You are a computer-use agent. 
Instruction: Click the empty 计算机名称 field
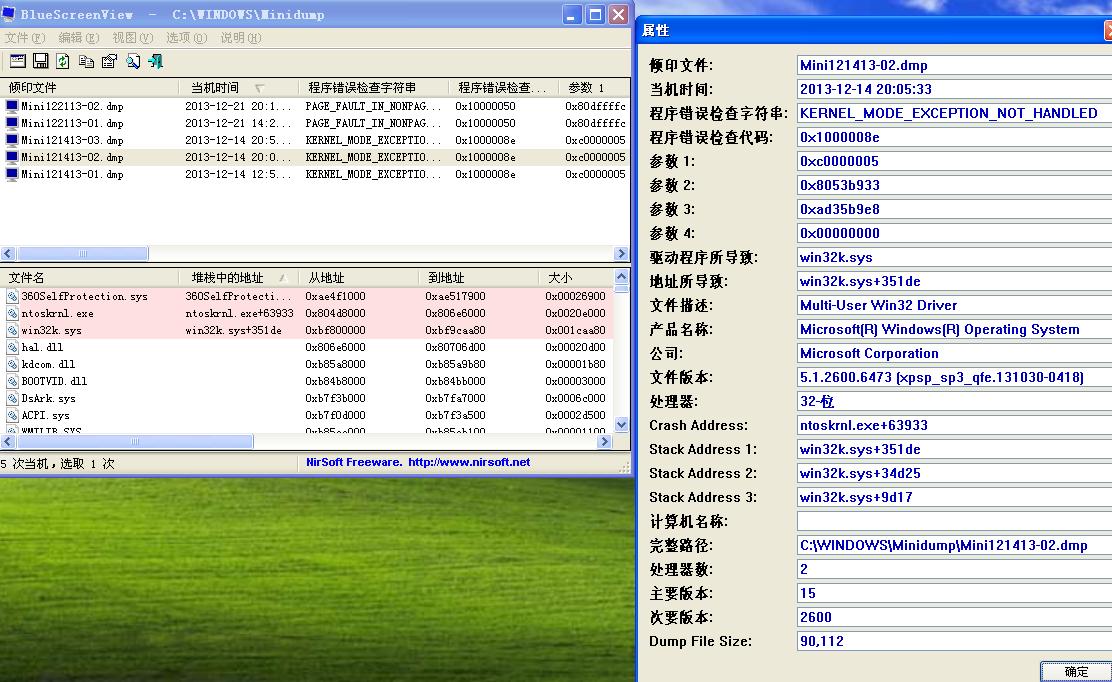point(954,522)
